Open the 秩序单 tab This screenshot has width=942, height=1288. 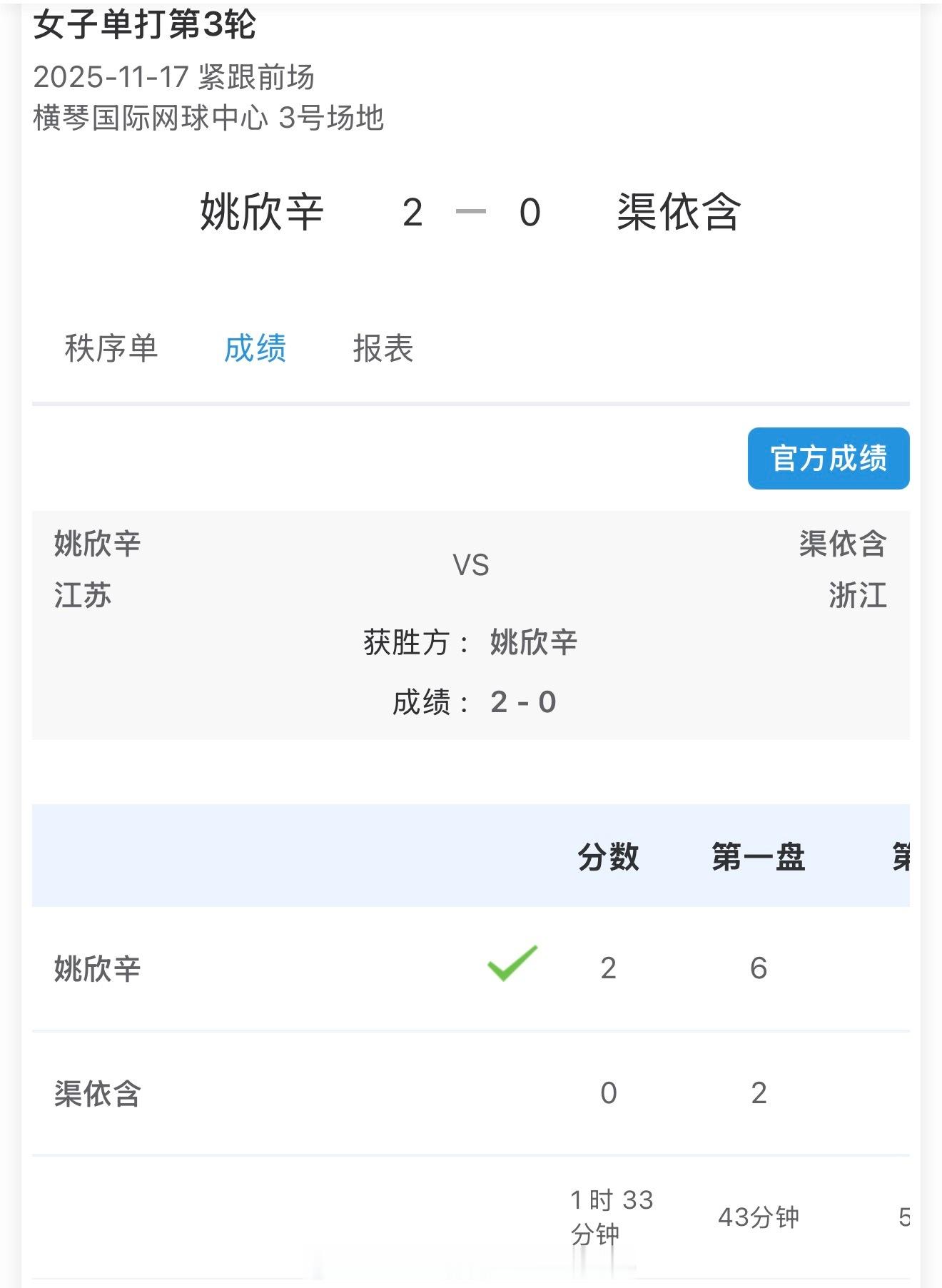(x=111, y=349)
